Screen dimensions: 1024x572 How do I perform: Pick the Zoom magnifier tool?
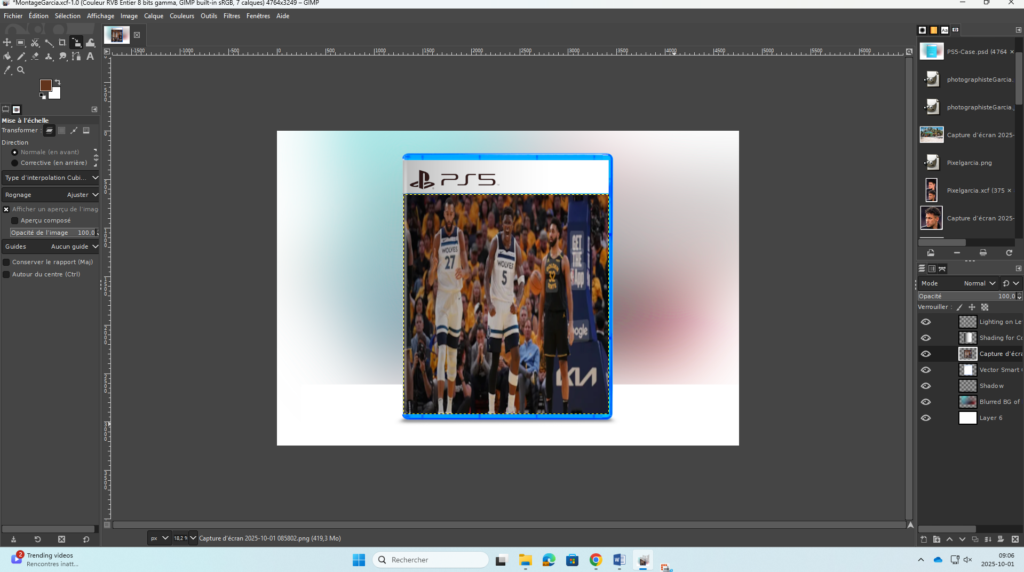click(x=21, y=70)
